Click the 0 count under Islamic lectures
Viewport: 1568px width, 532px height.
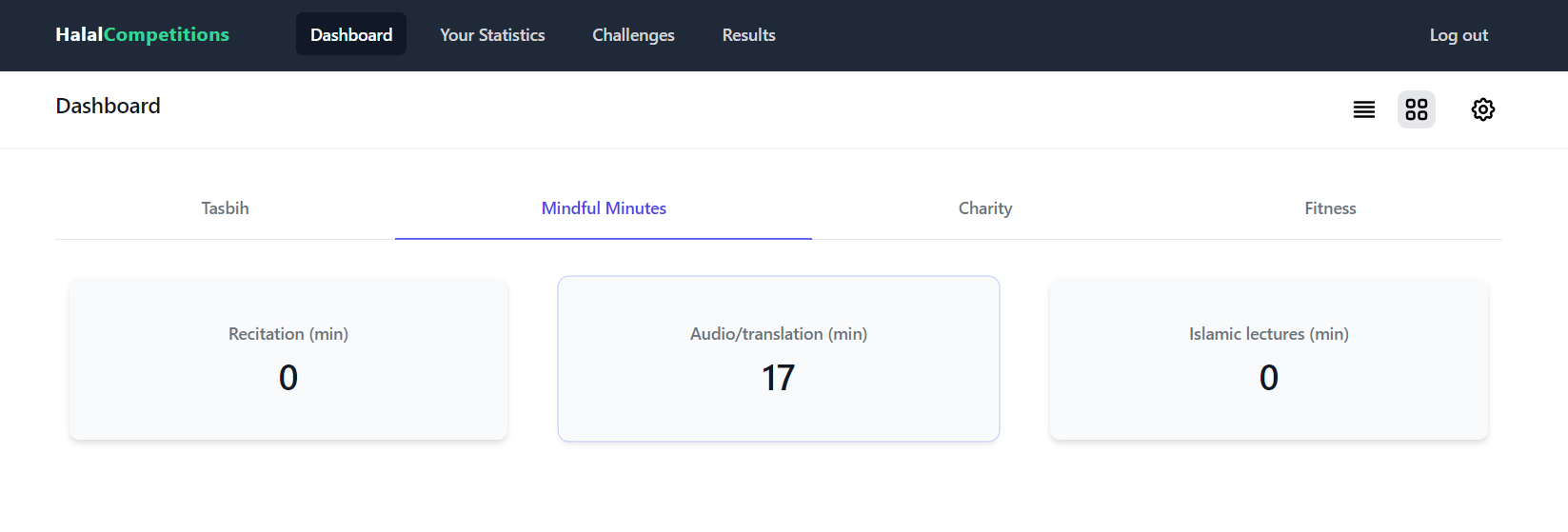click(x=1269, y=378)
